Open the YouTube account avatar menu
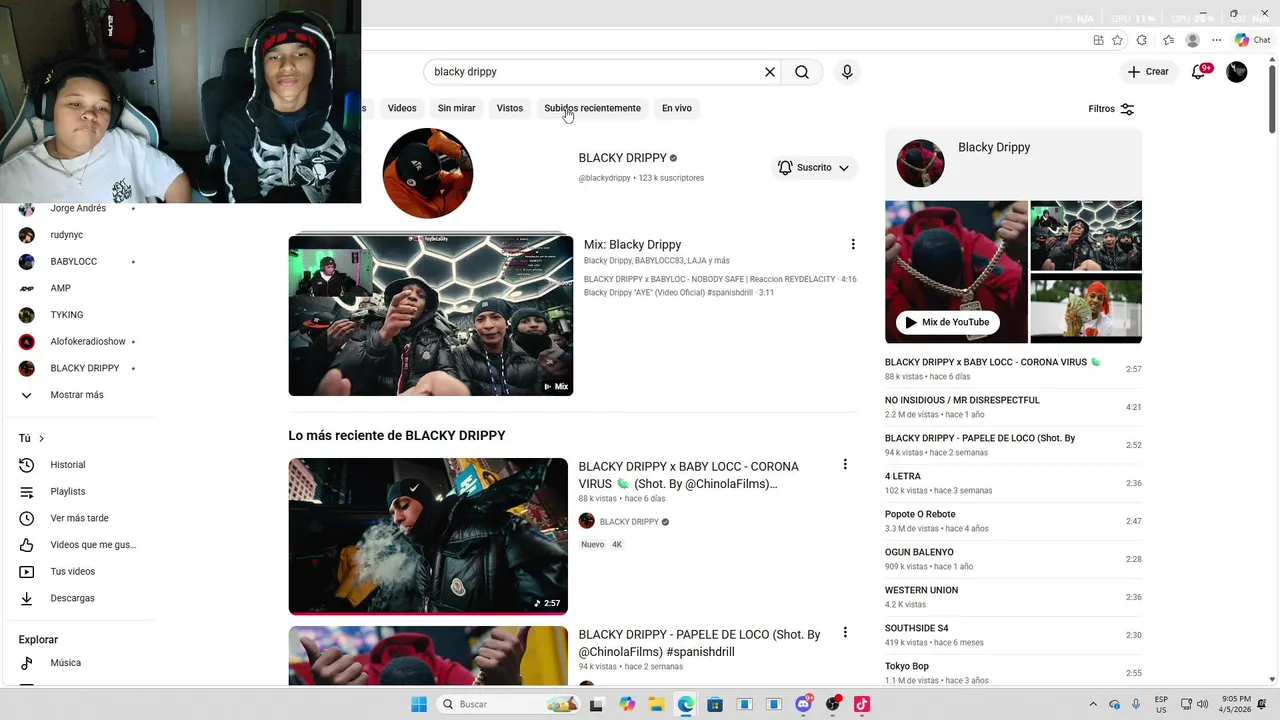 point(1237,72)
